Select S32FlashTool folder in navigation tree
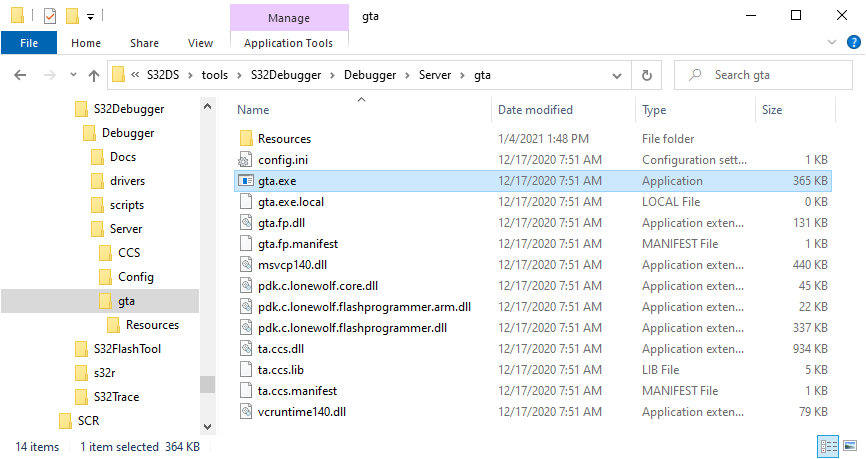Image resolution: width=866 pixels, height=459 pixels. click(x=127, y=349)
